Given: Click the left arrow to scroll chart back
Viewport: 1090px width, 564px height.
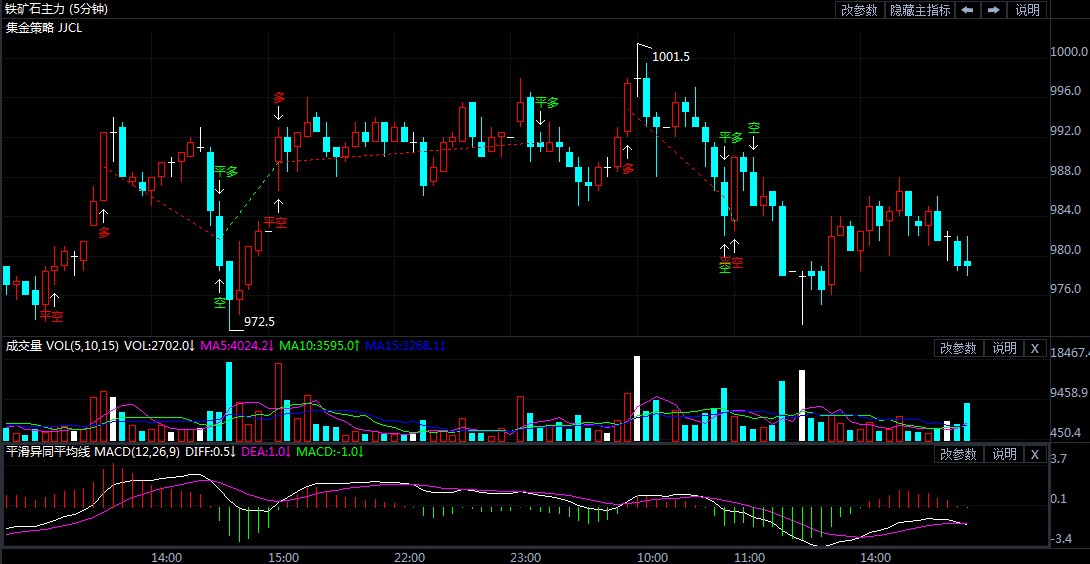Looking at the screenshot, I should tap(967, 10).
